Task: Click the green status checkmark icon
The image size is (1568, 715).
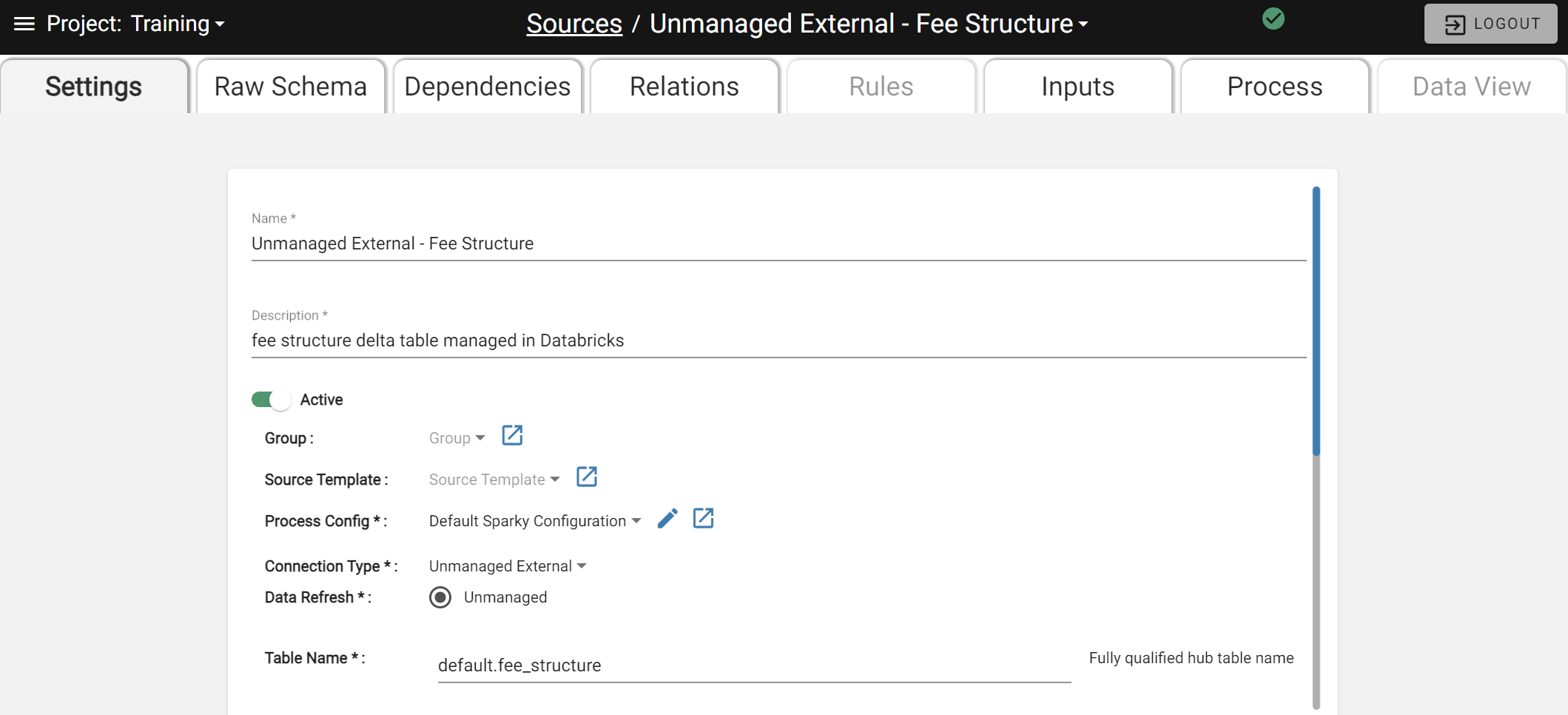Action: [x=1273, y=19]
